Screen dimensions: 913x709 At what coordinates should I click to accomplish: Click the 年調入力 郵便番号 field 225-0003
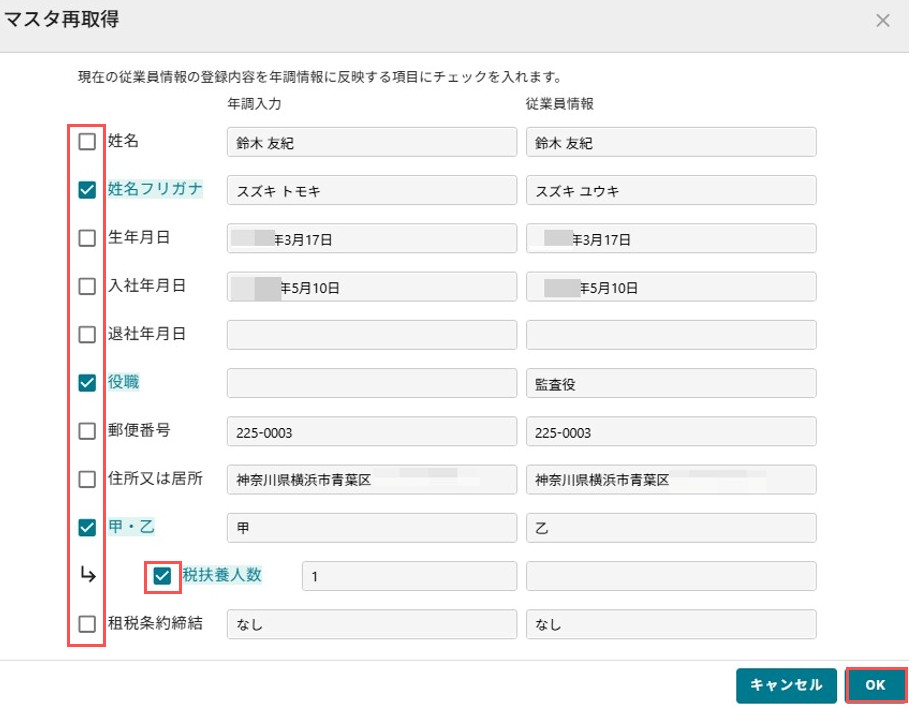[371, 432]
